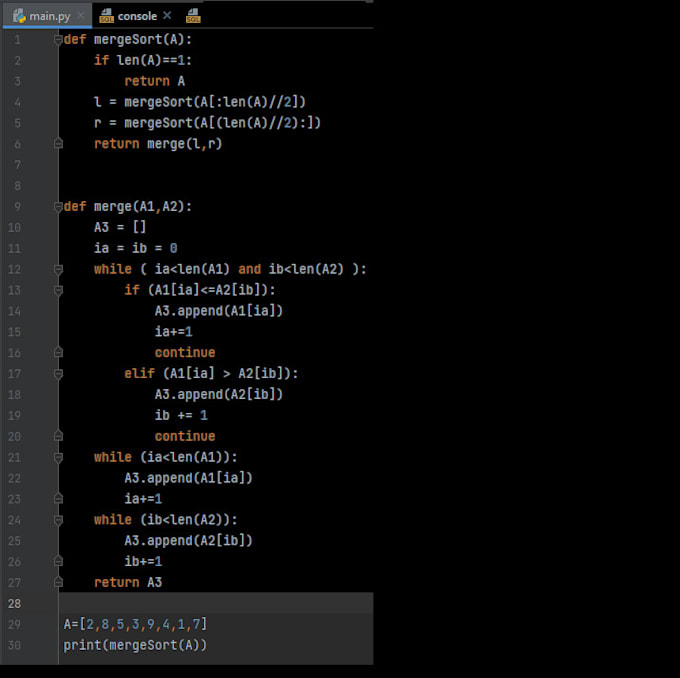The width and height of the screenshot is (680, 678).
Task: Collapse the merge function fold marker on line 9
Action: point(58,206)
